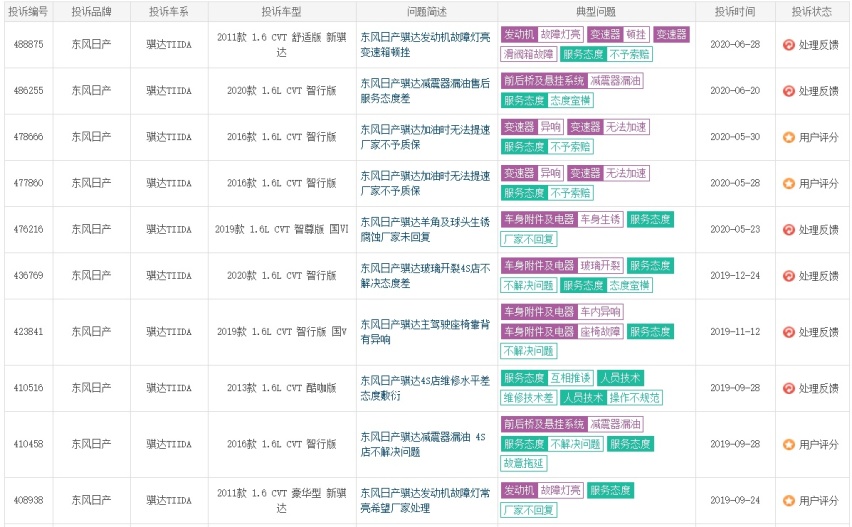Select the 车内异响 tag in row 423841
Screen dimensions: 852x527
tap(600, 312)
